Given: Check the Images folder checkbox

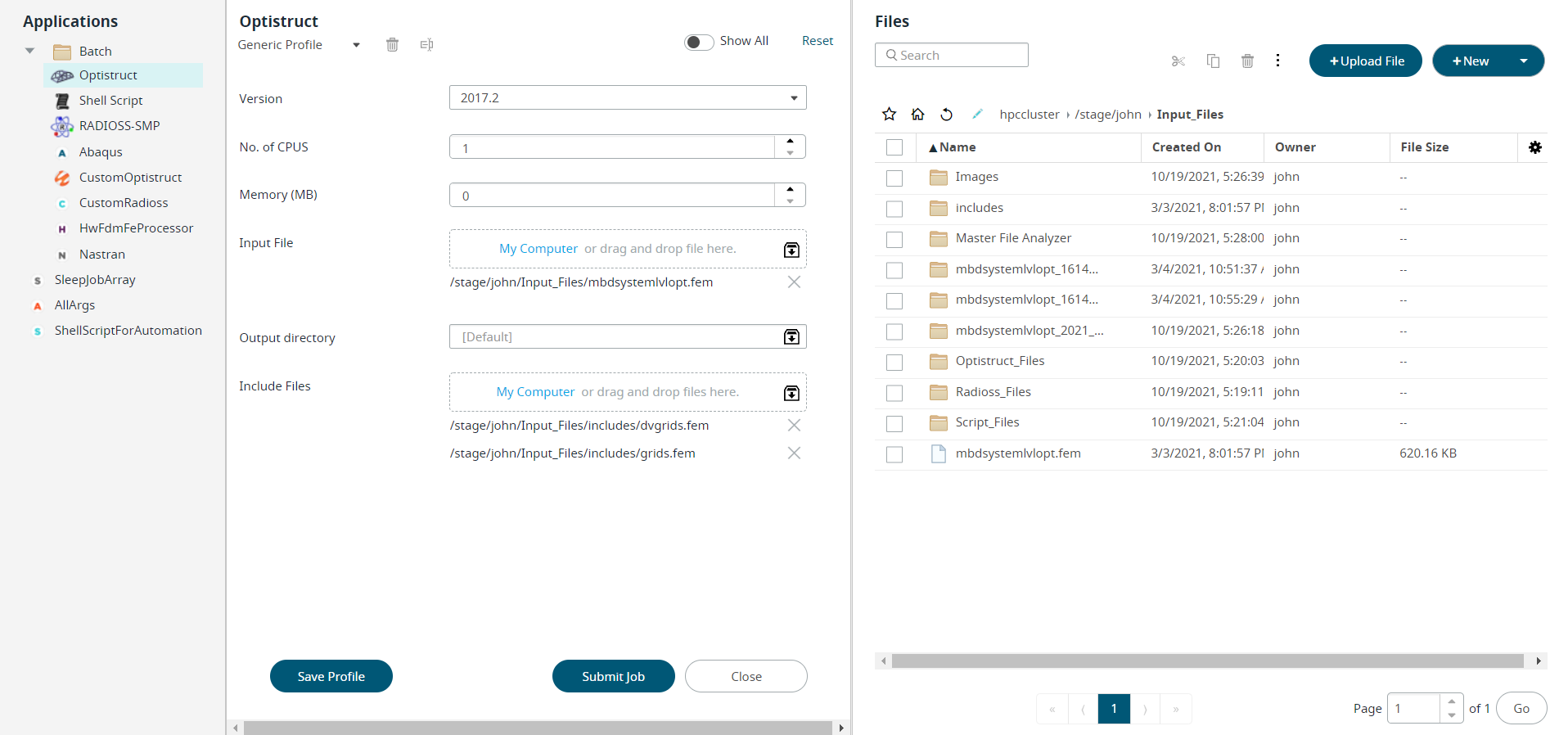Looking at the screenshot, I should click(x=894, y=178).
